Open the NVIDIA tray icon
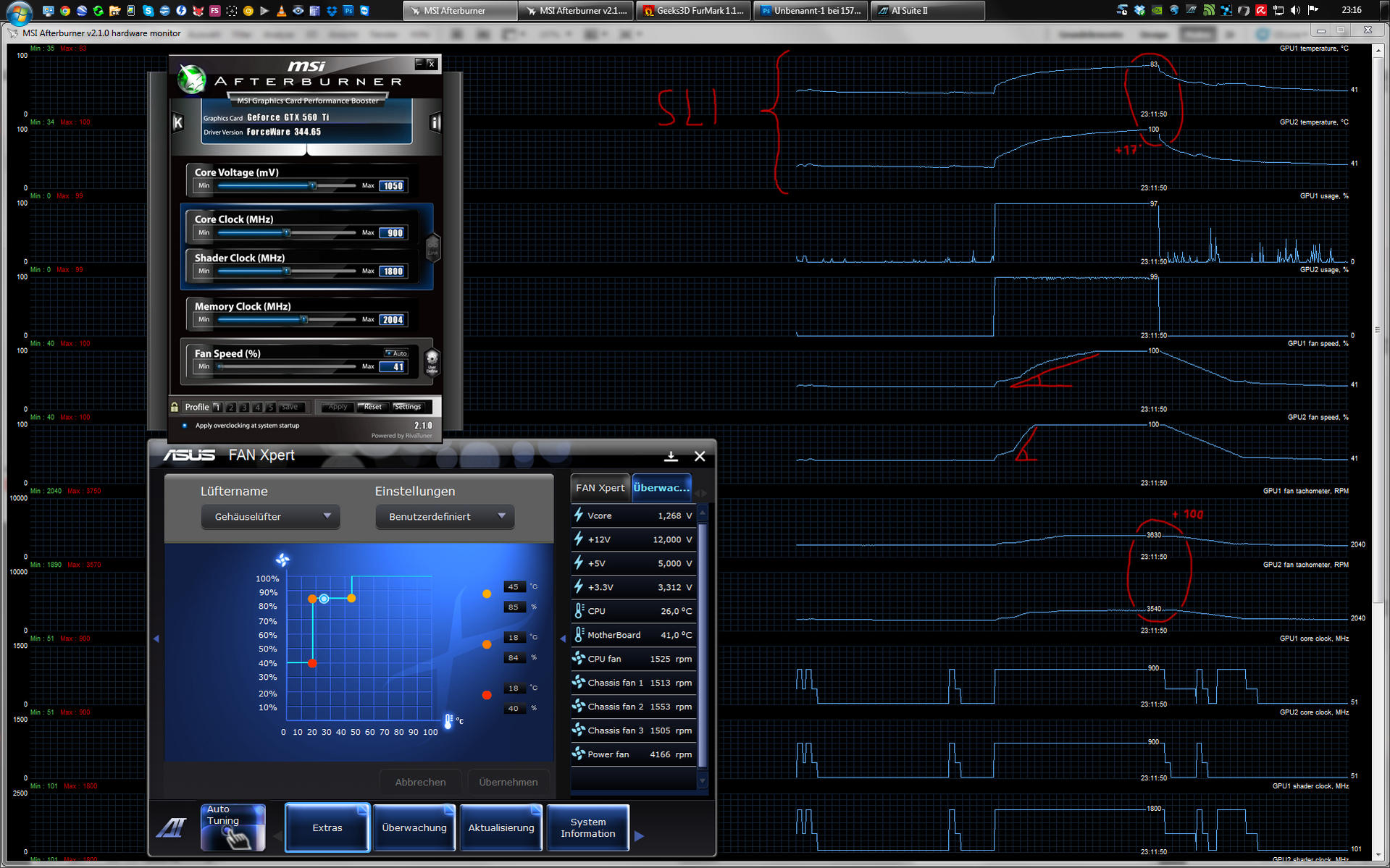This screenshot has height=868, width=1390. tap(1157, 10)
